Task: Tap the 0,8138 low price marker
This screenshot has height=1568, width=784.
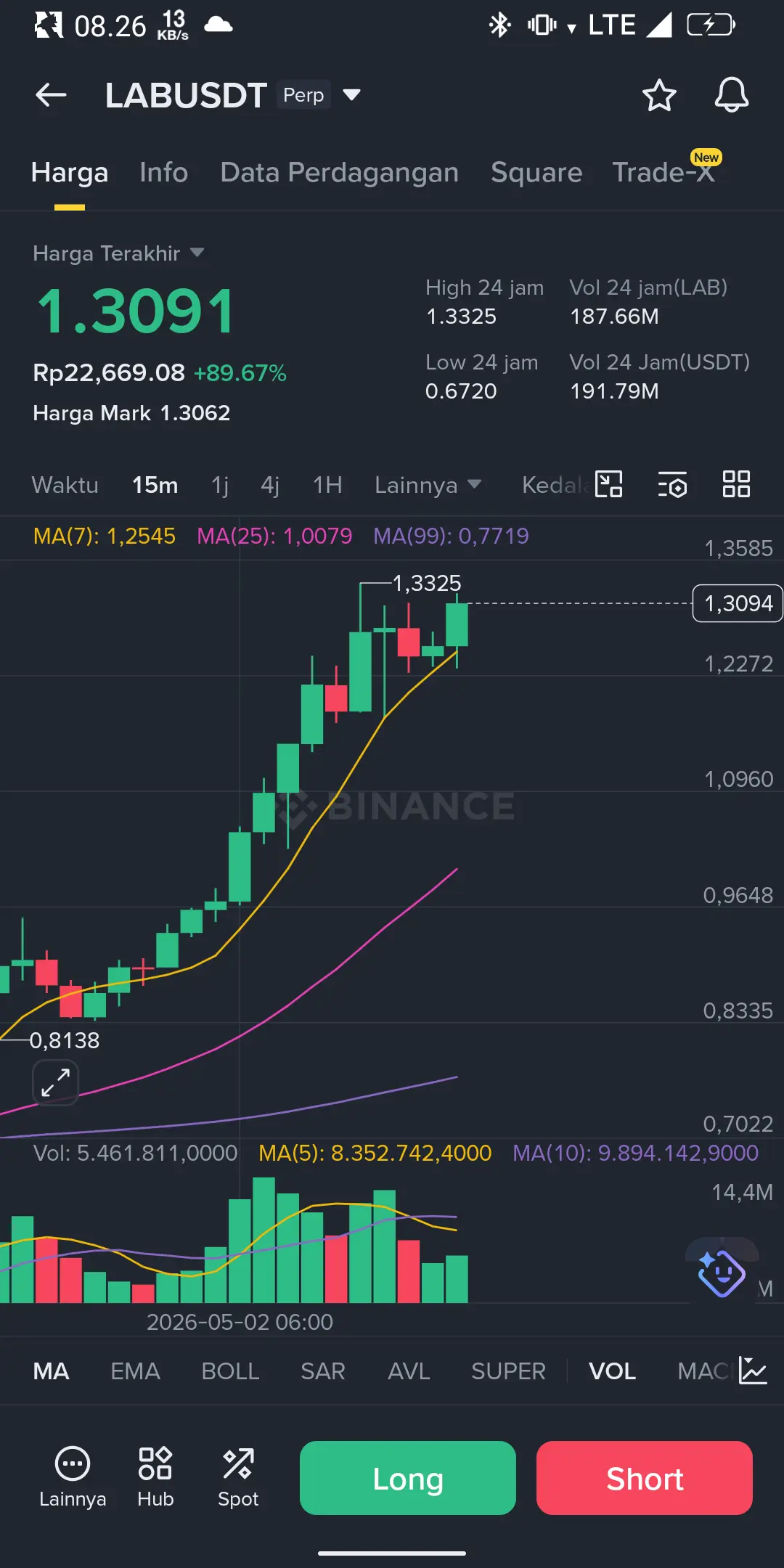Action: (65, 1040)
